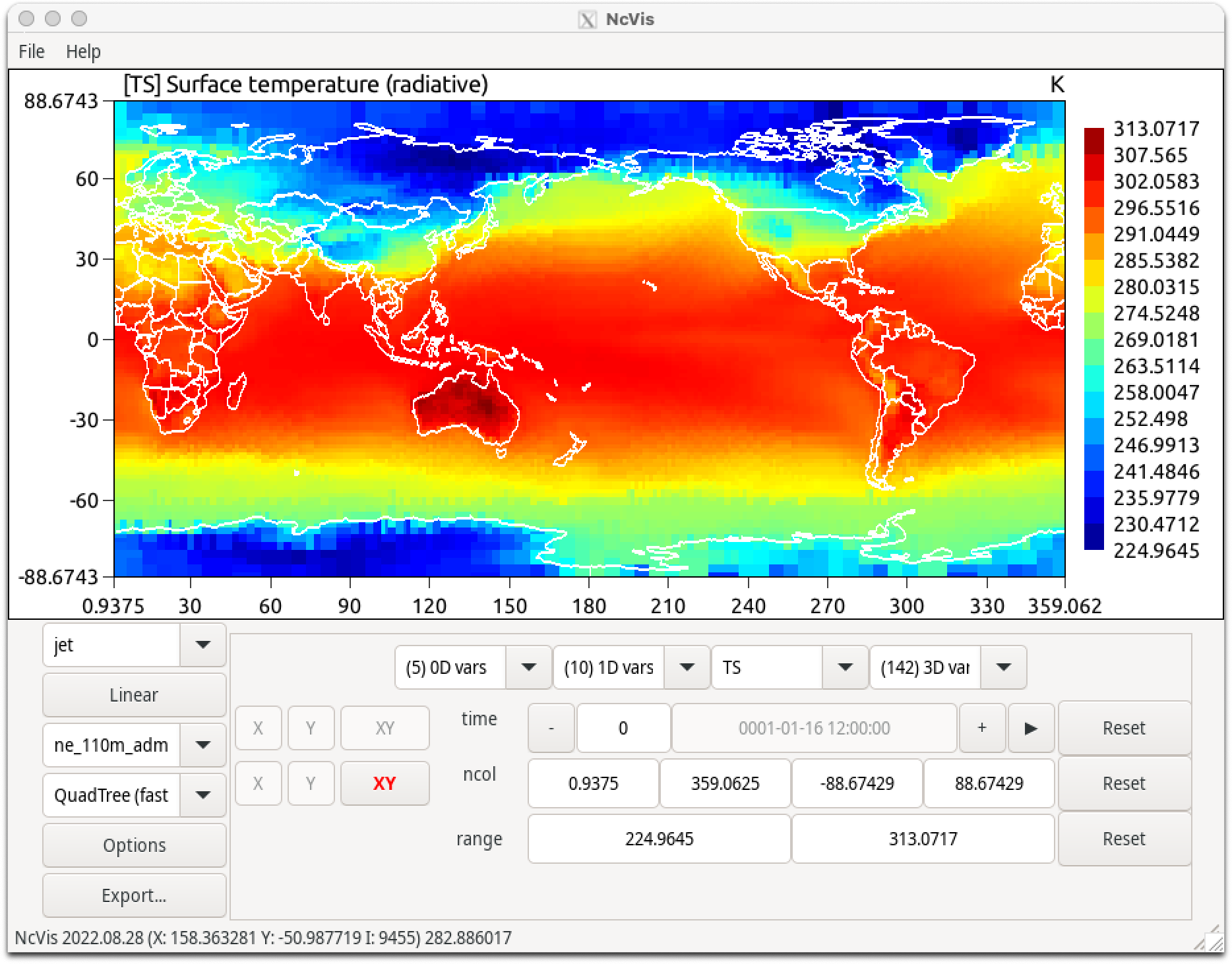Expand the TS variable dropdown arrow

(845, 667)
